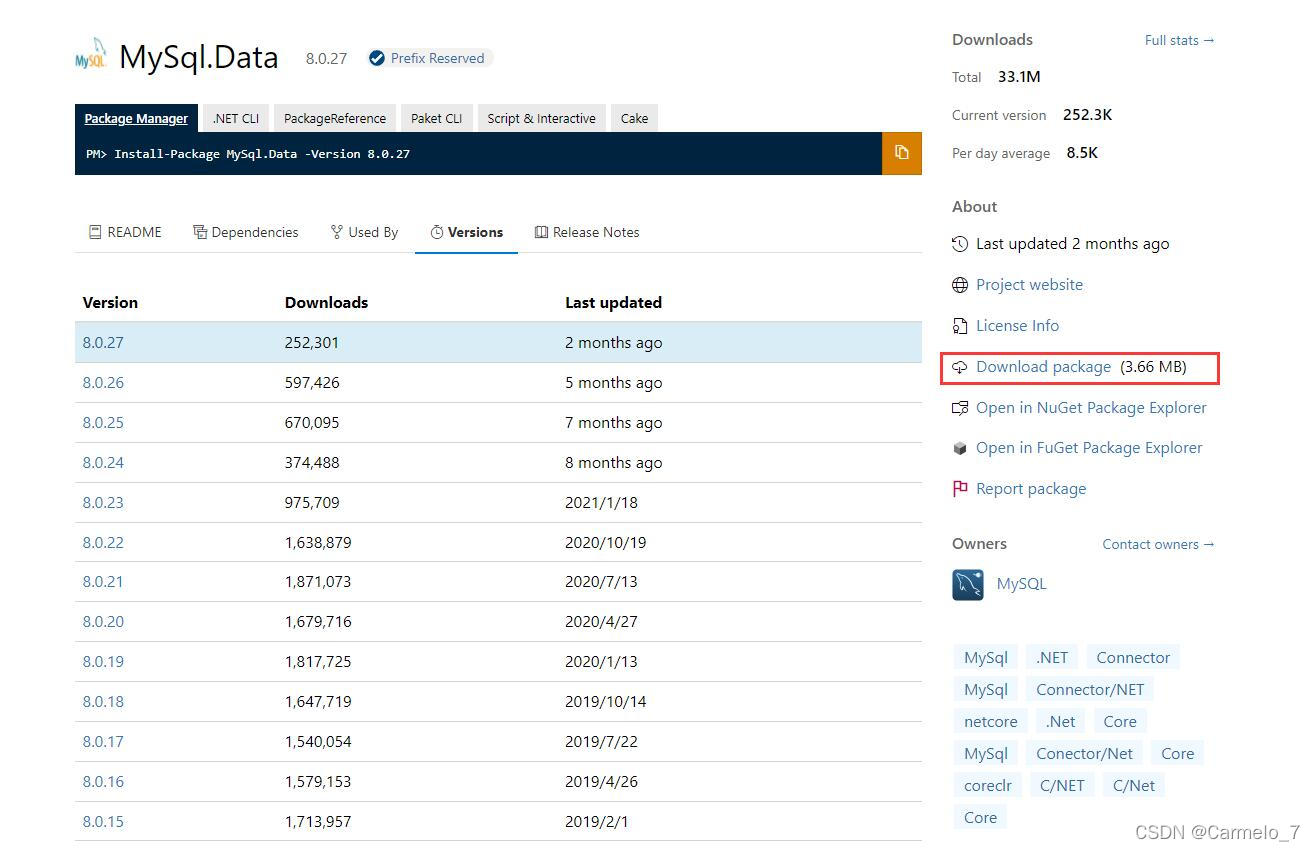Click the Prefix Reserved checkmark badge icon
The image size is (1315, 851).
coord(377,58)
